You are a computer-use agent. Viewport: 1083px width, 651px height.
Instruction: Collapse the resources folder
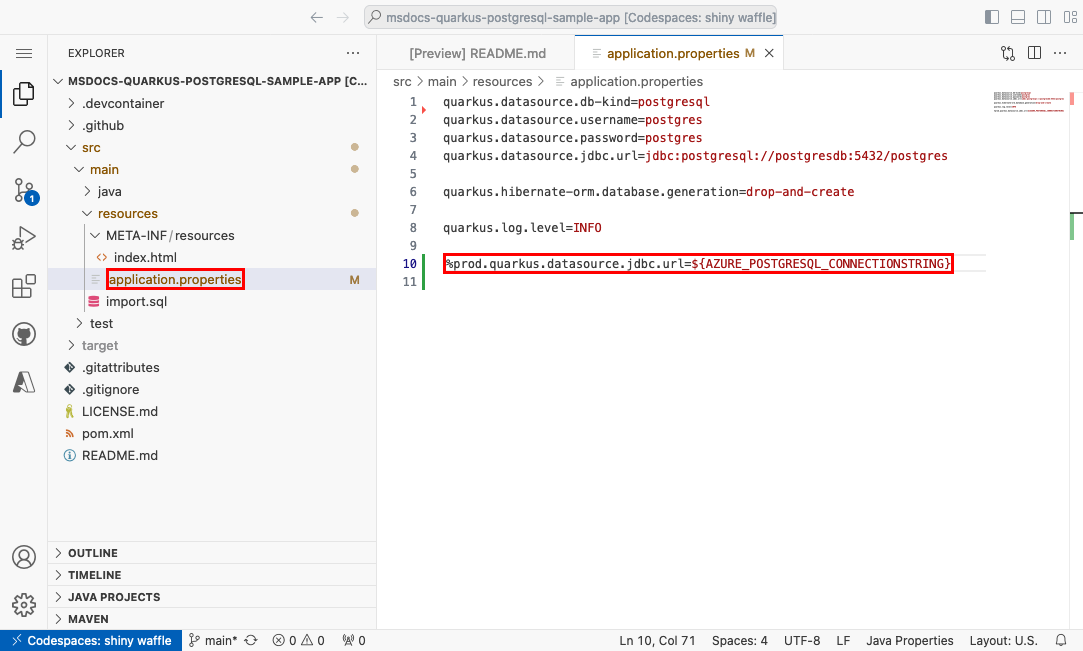212,213
